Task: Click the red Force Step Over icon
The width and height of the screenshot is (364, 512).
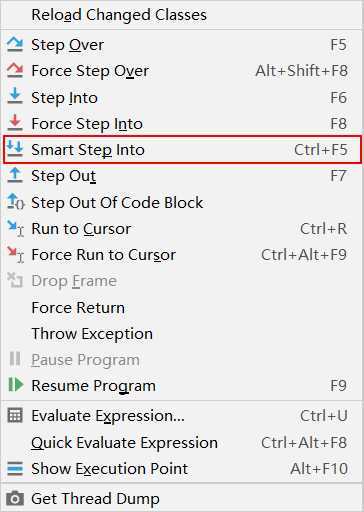Action: [15, 70]
